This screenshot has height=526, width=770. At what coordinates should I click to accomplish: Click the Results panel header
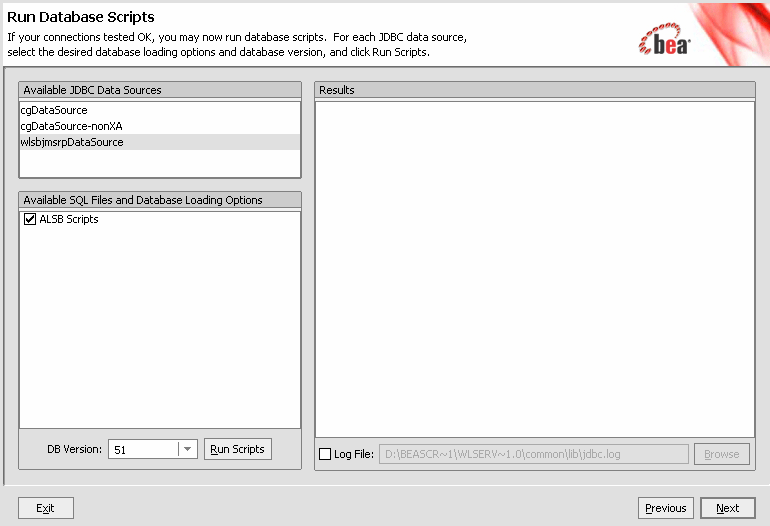(x=535, y=90)
